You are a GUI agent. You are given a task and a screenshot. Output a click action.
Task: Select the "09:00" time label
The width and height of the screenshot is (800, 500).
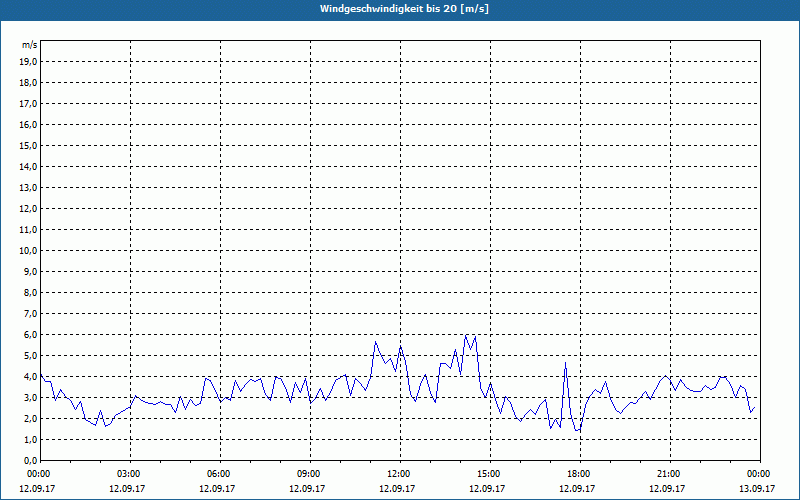[308, 474]
